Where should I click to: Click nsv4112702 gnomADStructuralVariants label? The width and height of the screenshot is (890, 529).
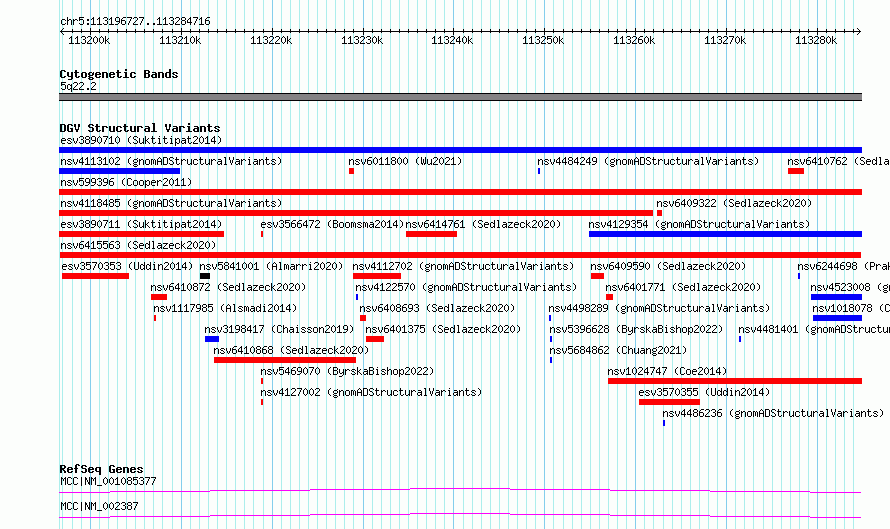tap(463, 266)
